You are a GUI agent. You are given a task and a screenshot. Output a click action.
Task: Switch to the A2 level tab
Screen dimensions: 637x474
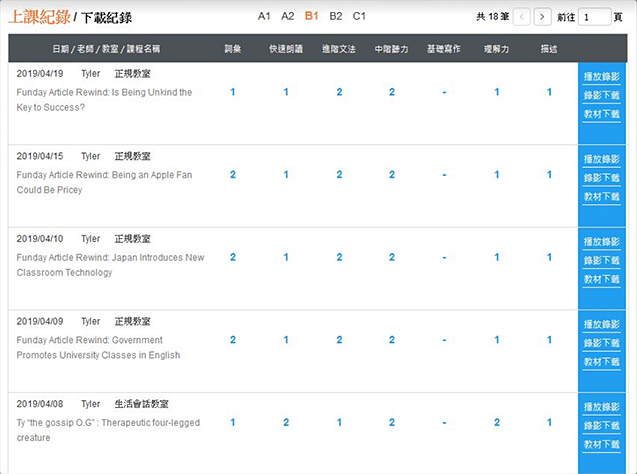(x=288, y=16)
